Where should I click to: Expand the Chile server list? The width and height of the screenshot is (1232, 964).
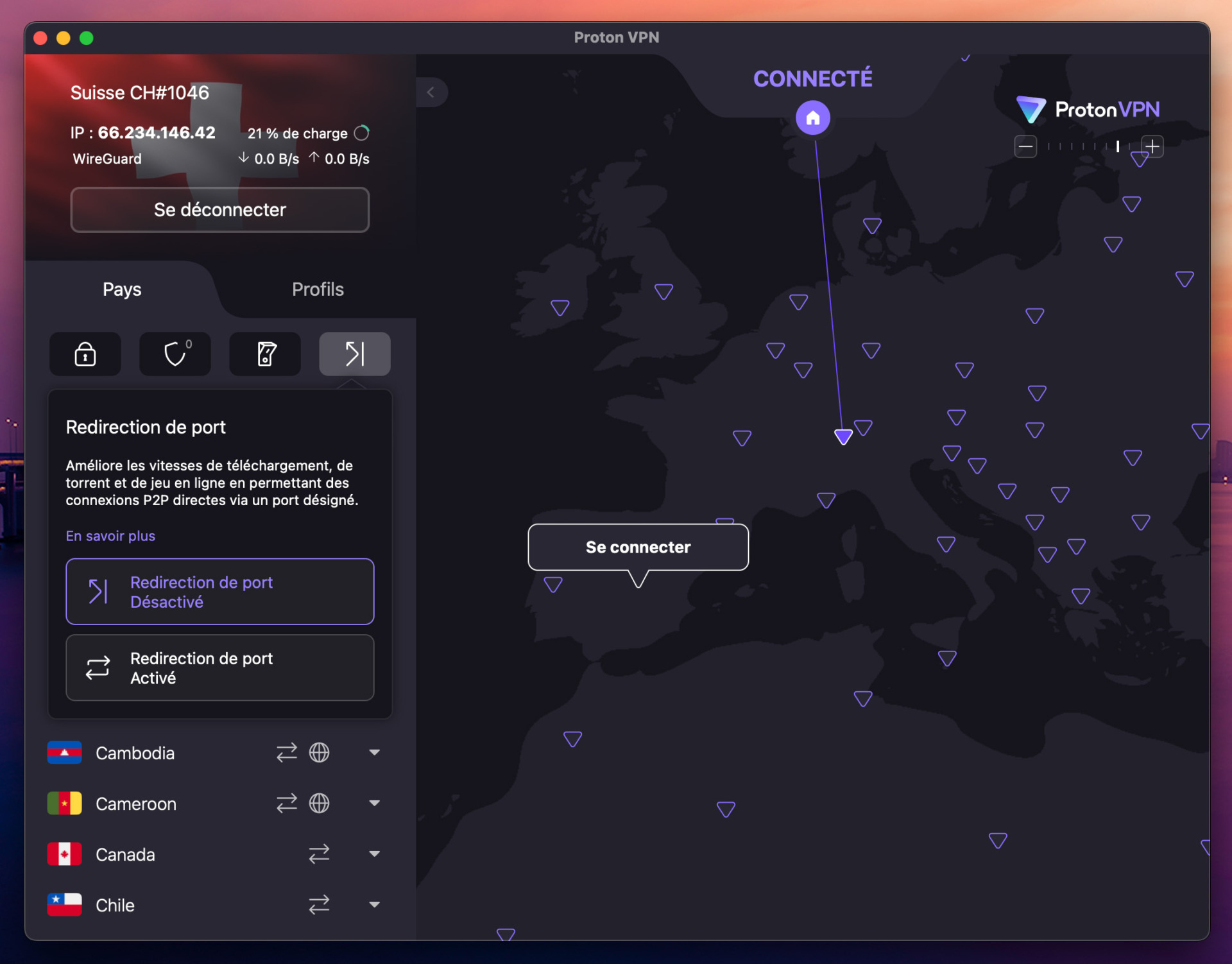pos(375,904)
